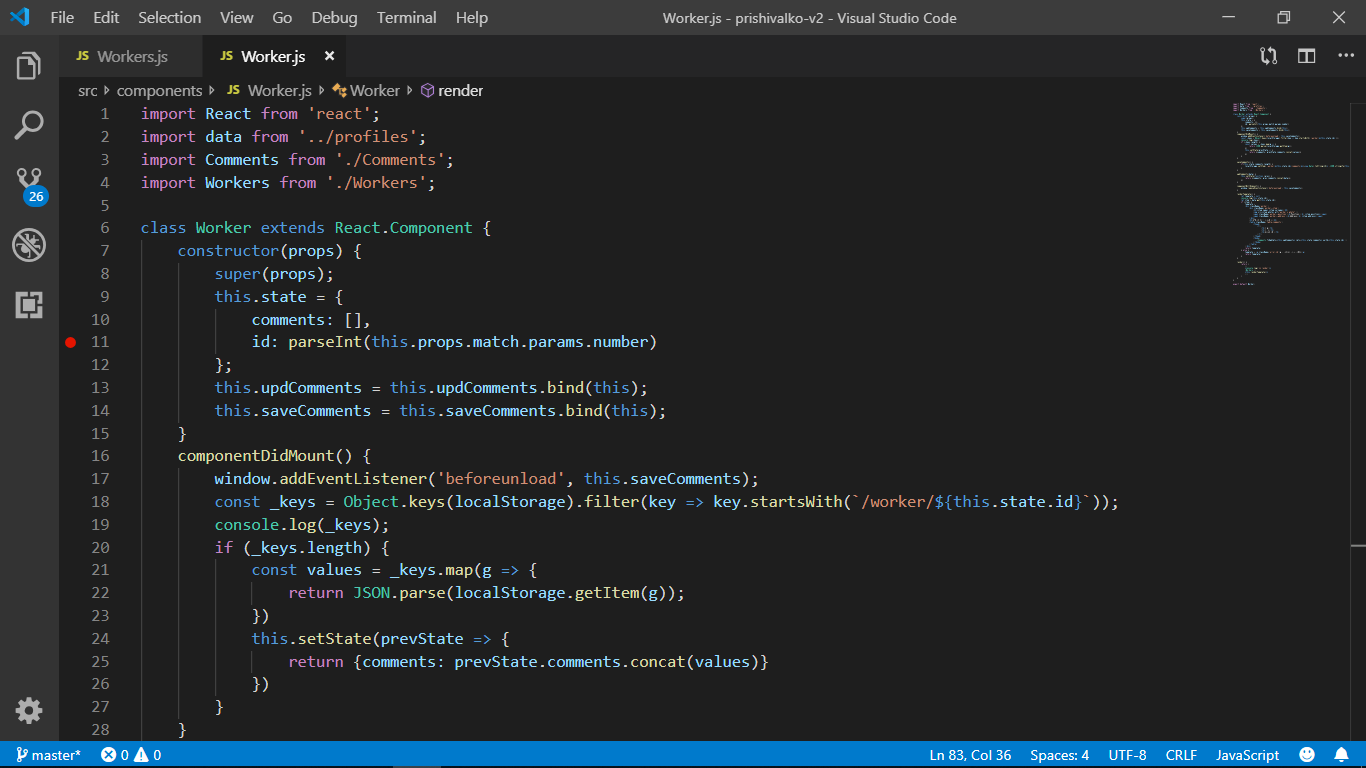Open the Terminal menu

407,18
